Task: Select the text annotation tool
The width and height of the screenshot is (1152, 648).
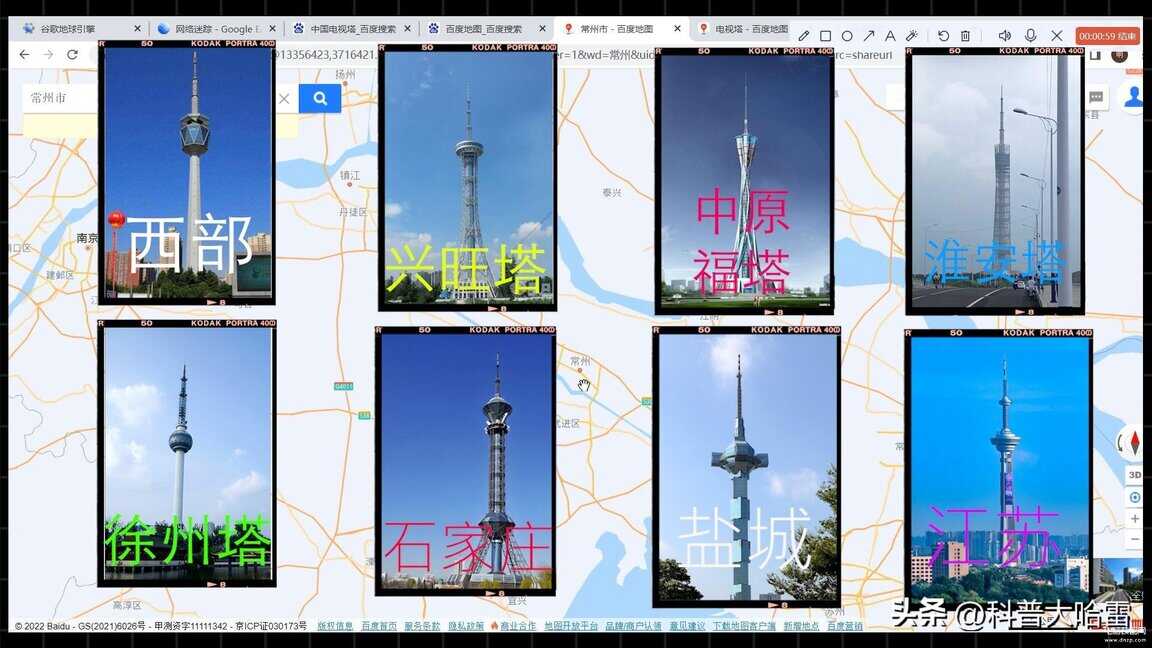Action: [890, 35]
